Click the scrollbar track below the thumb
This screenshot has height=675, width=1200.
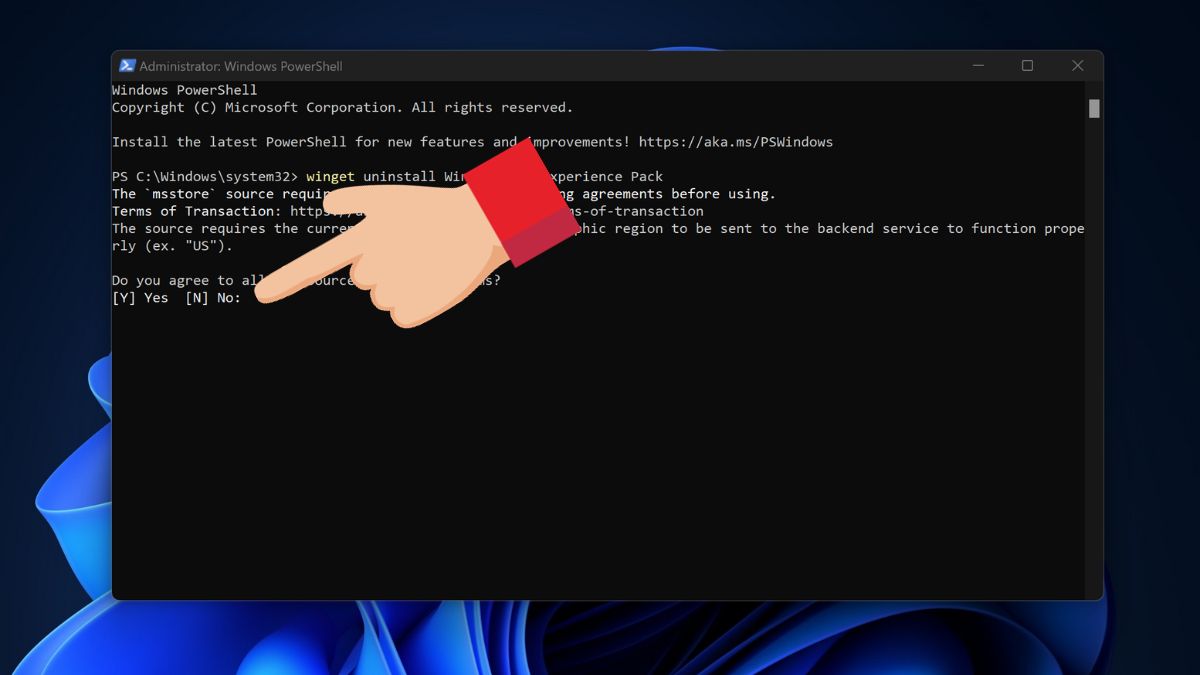1094,350
